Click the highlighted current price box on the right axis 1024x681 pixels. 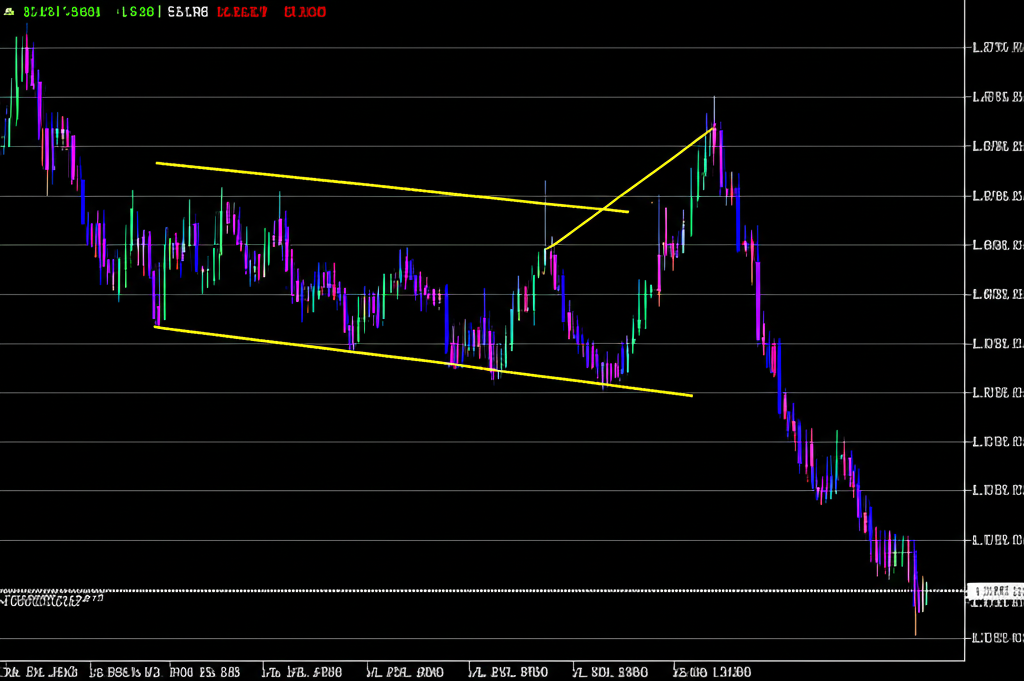coord(995,591)
